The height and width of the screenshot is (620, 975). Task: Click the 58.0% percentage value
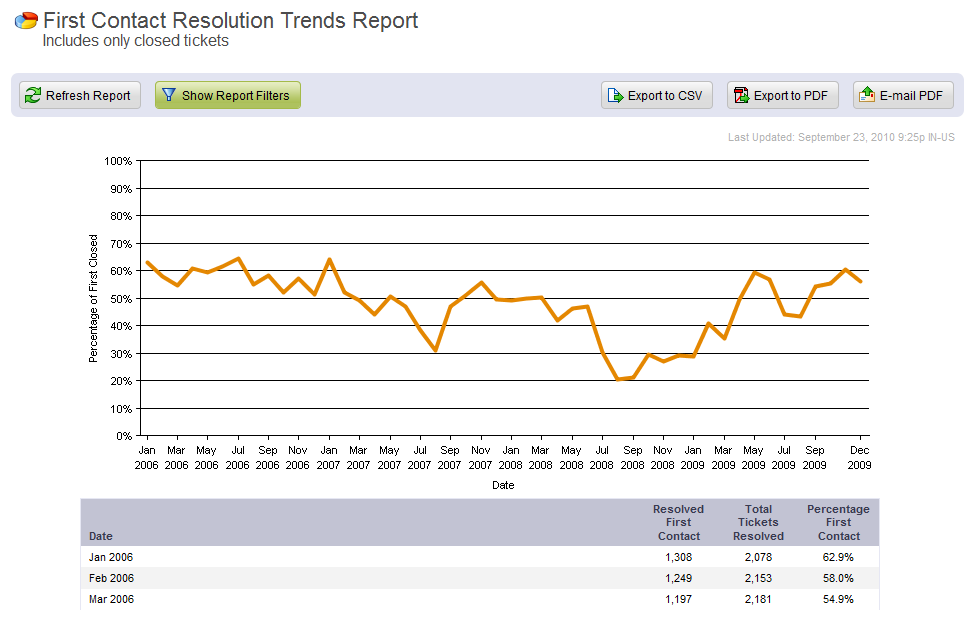(x=838, y=578)
